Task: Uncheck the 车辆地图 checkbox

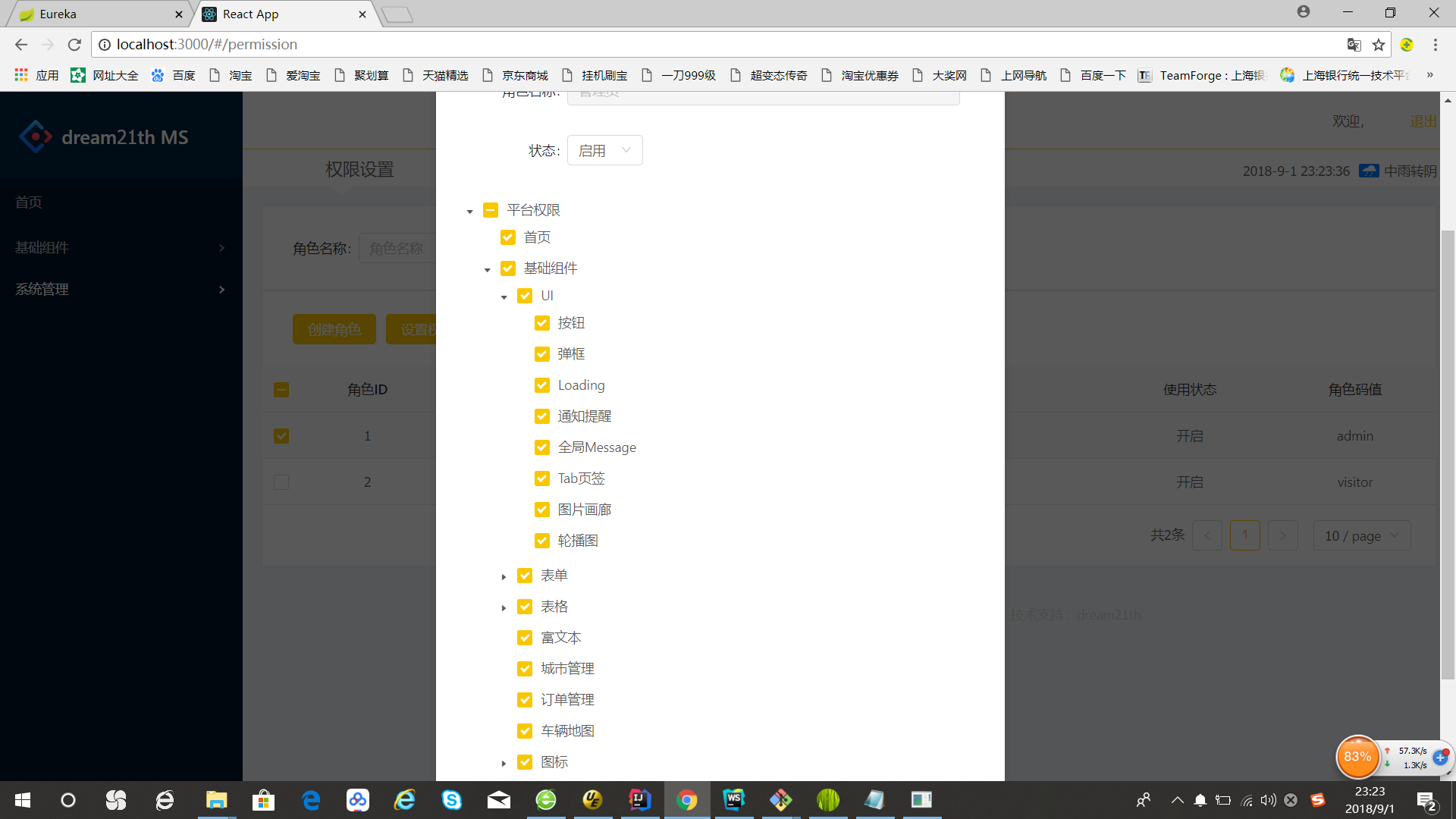Action: click(525, 731)
